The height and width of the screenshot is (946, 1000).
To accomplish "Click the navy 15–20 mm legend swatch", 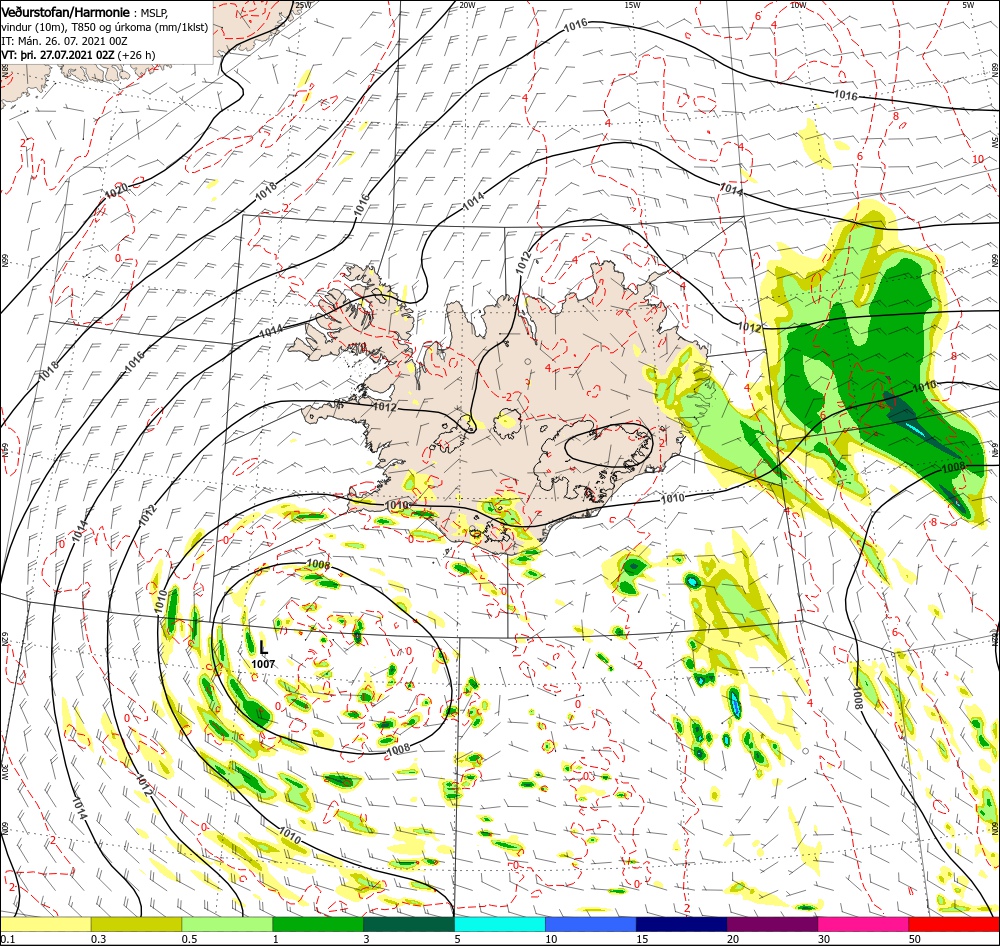I will coord(682,924).
